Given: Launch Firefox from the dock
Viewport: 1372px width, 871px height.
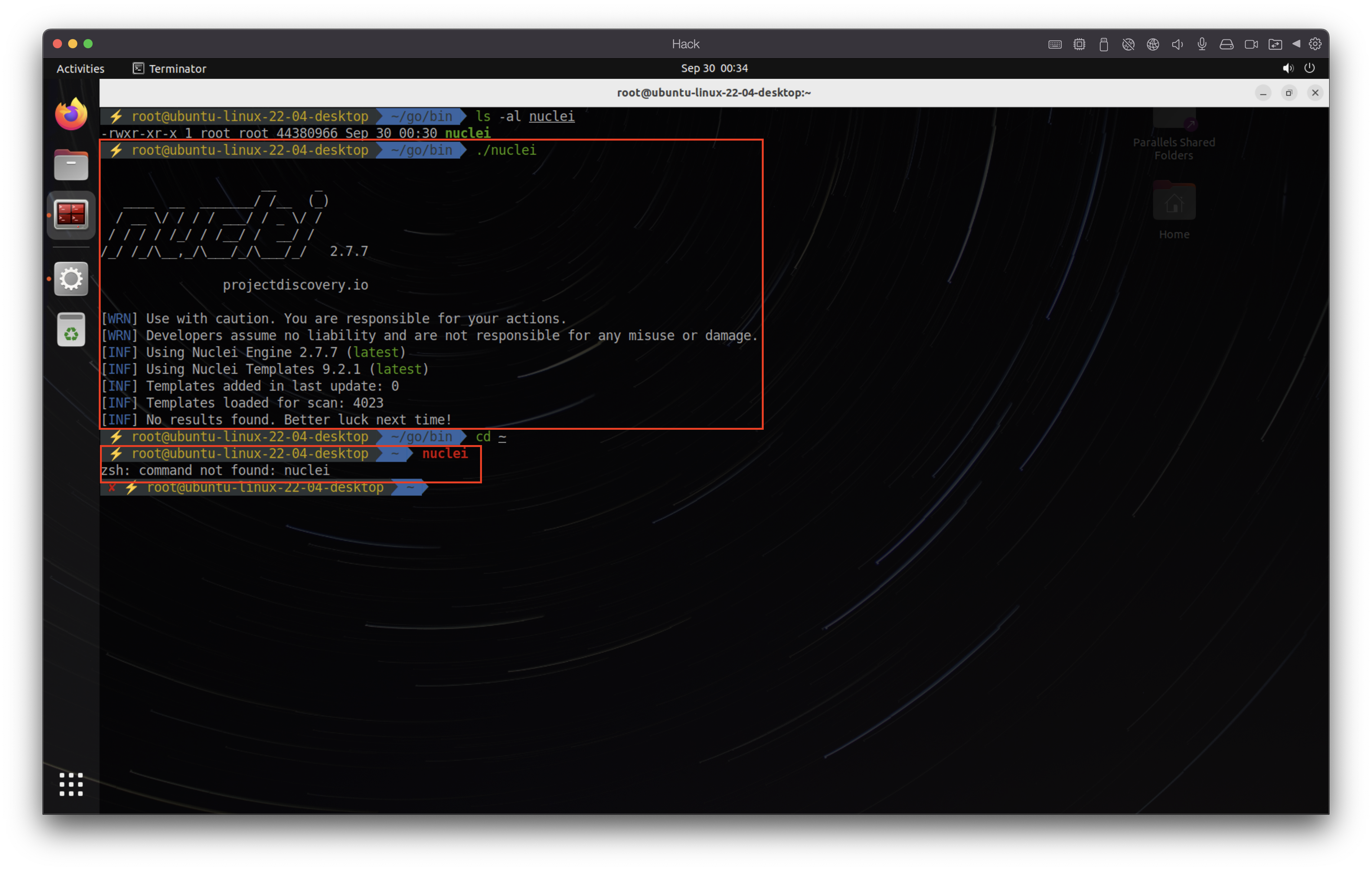Looking at the screenshot, I should tap(71, 115).
